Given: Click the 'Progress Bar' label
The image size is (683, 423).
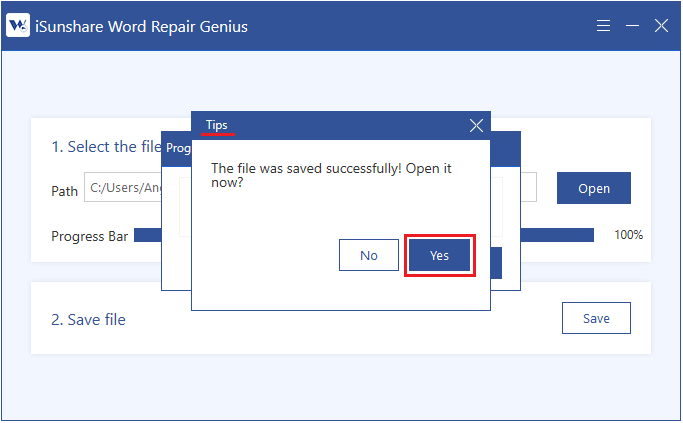Looking at the screenshot, I should 89,236.
